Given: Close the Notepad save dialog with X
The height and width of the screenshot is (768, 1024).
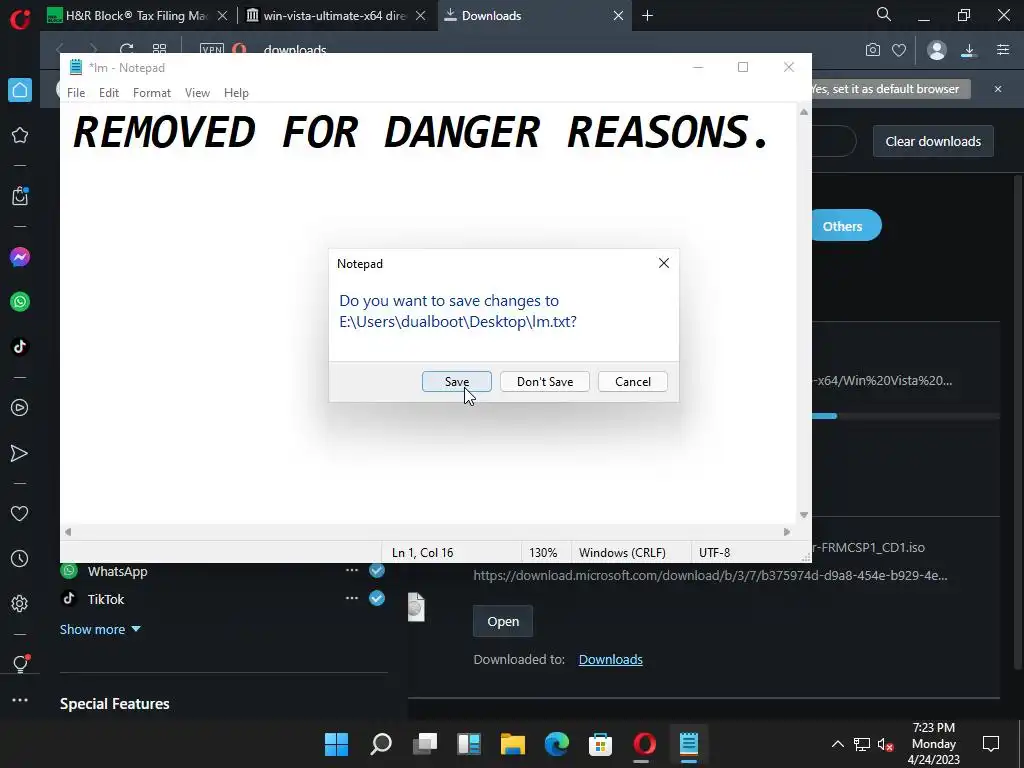Looking at the screenshot, I should pos(664,263).
